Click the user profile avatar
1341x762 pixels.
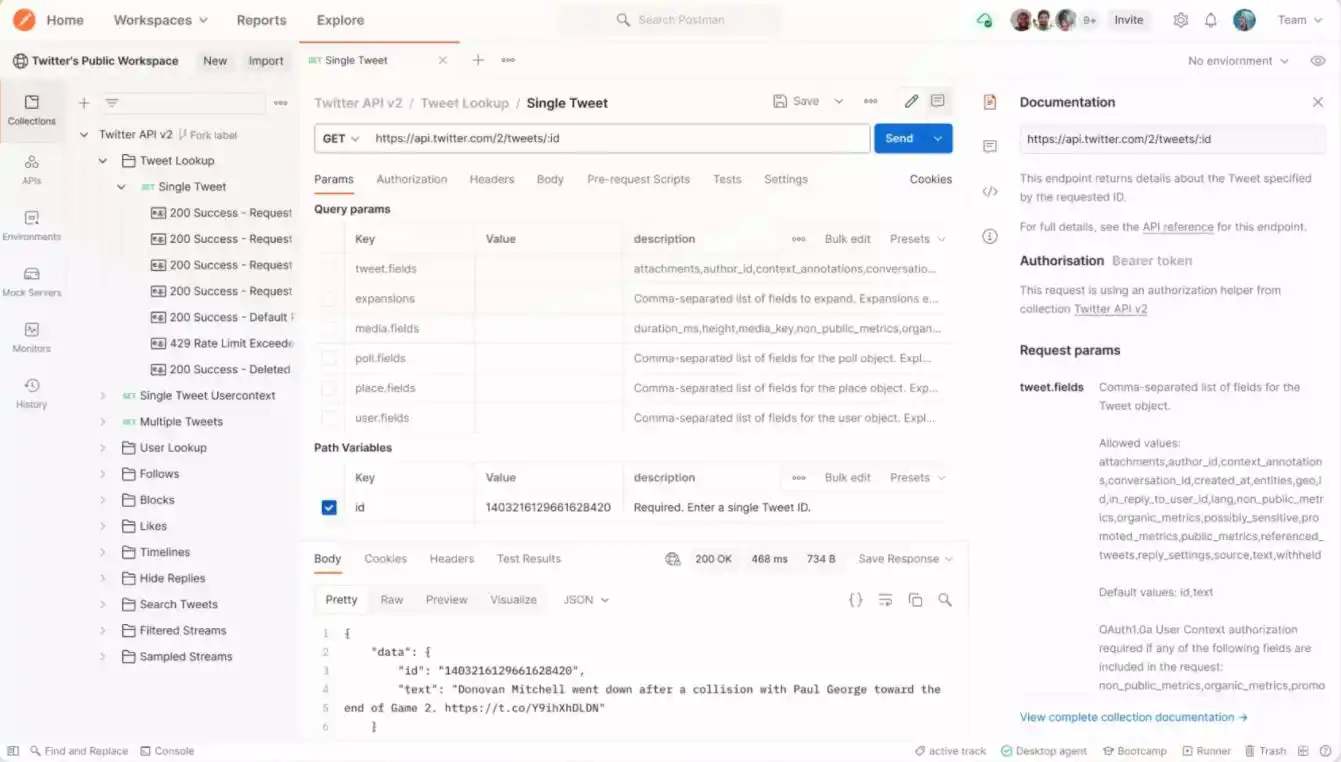[1244, 20]
